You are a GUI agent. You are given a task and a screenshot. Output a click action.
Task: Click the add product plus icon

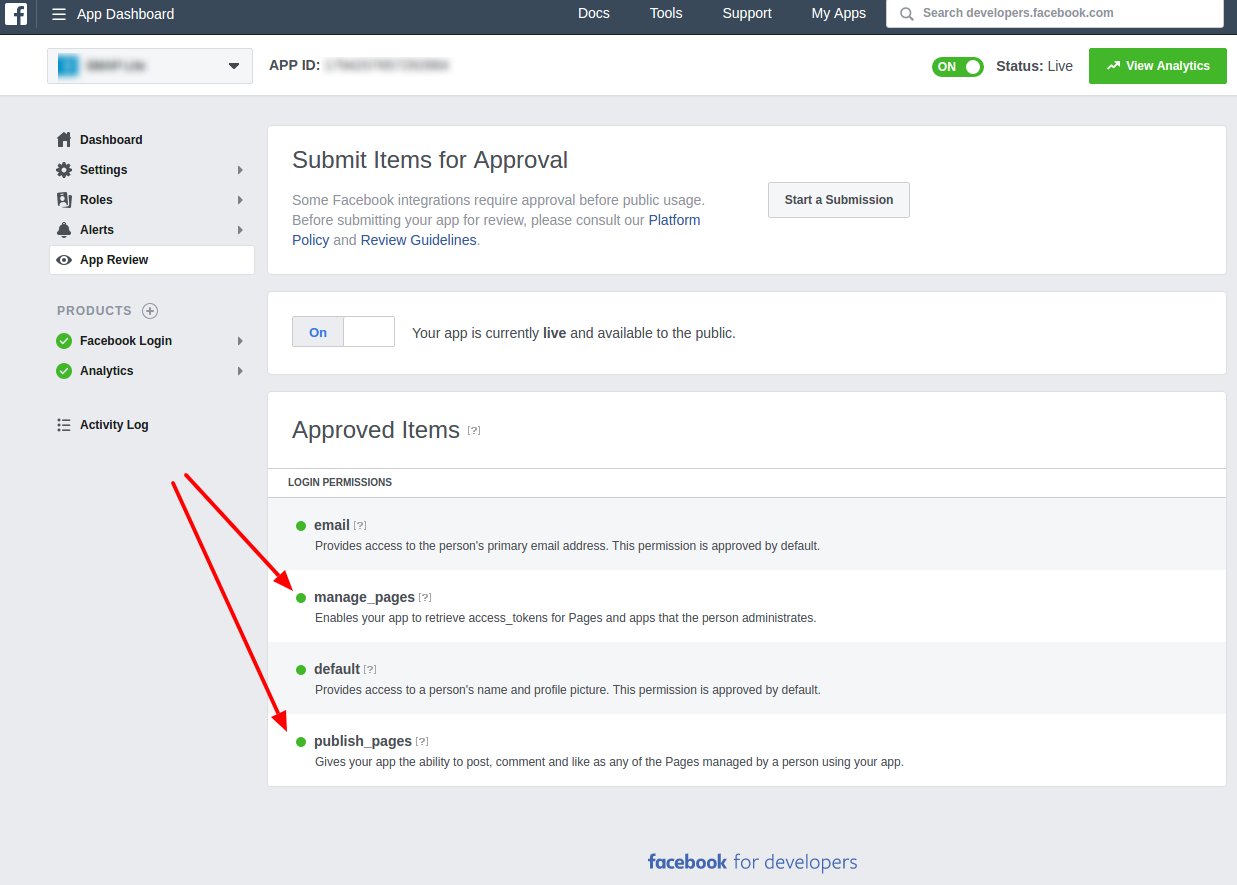(x=150, y=311)
